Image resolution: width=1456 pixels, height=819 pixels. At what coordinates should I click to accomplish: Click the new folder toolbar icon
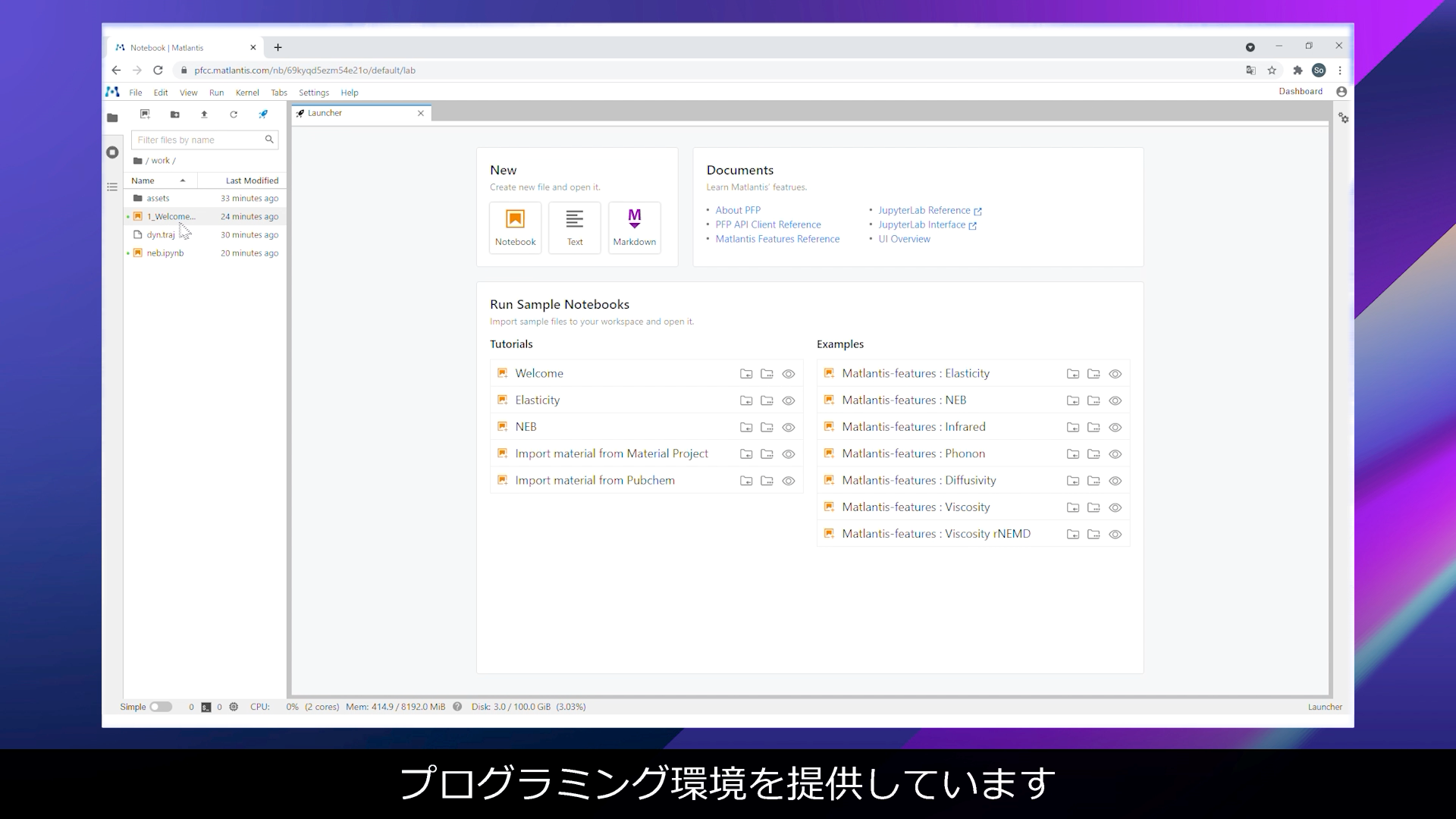[174, 115]
